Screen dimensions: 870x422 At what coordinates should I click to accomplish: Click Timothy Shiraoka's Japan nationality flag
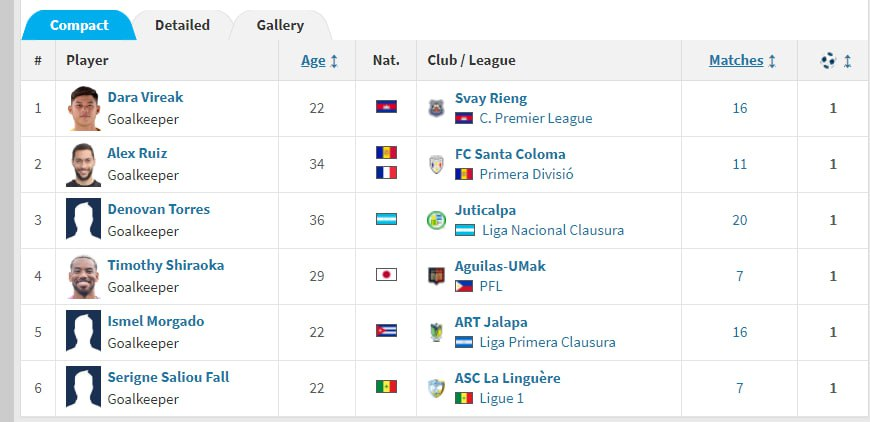[386, 274]
